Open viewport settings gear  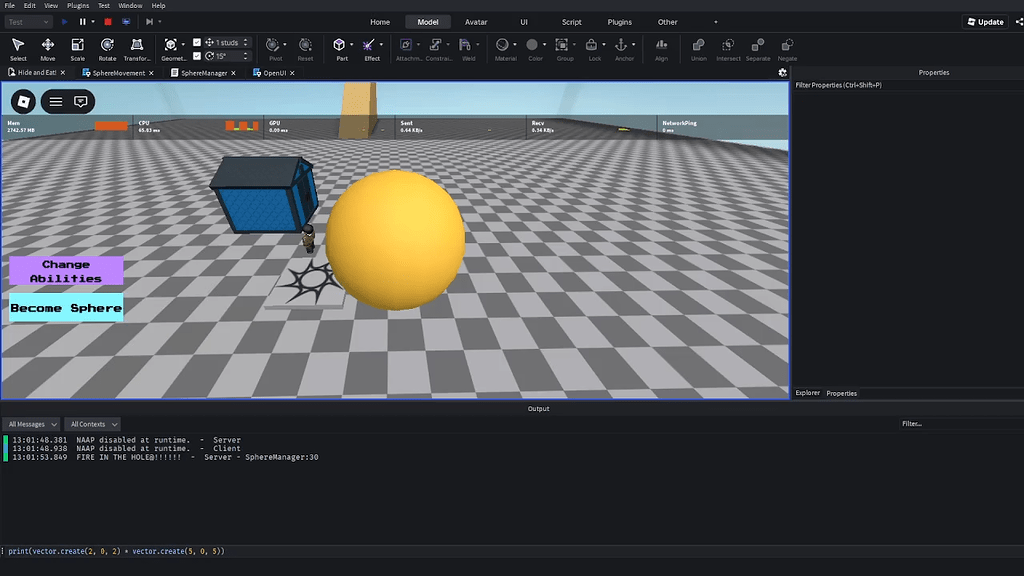782,72
